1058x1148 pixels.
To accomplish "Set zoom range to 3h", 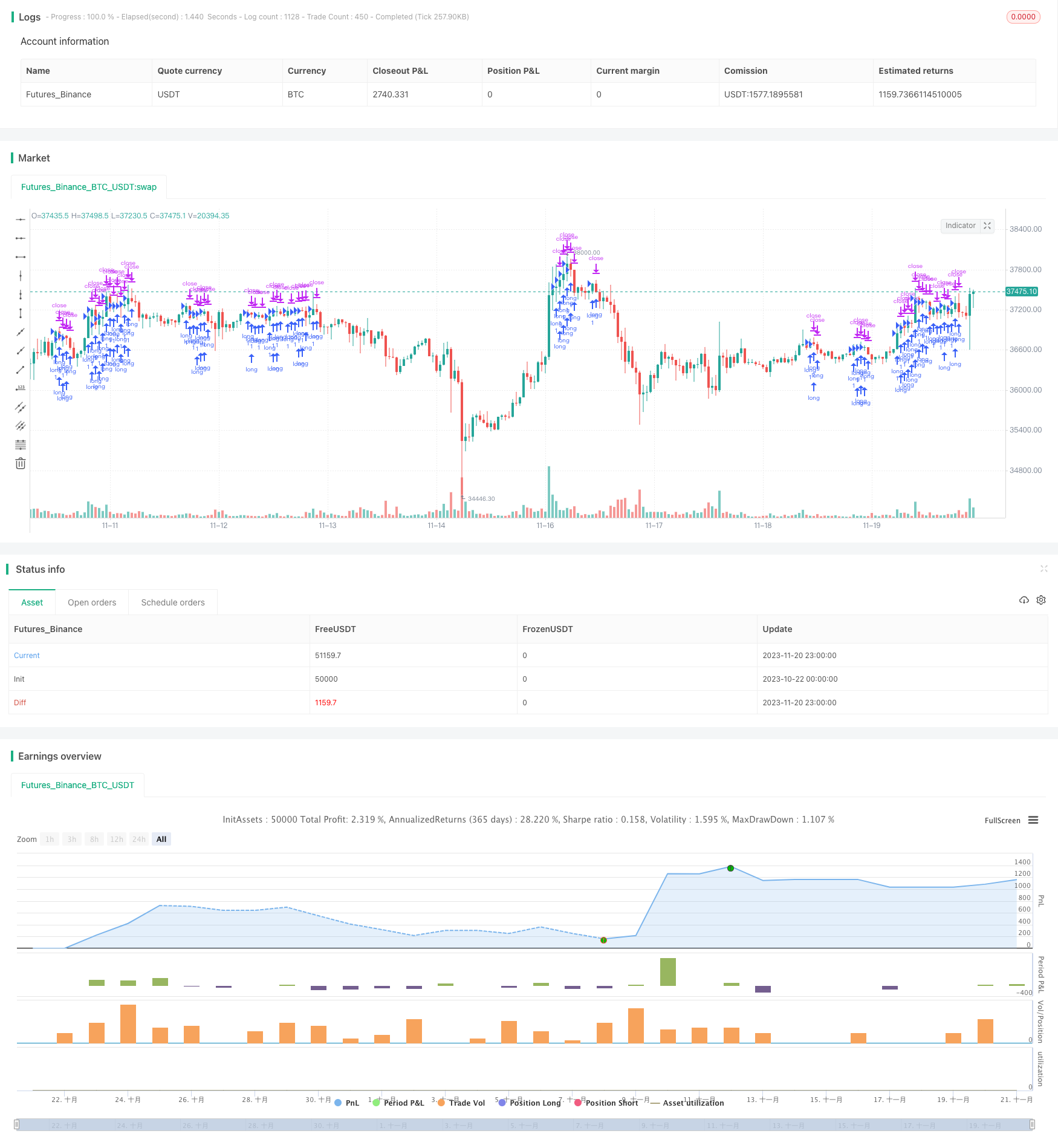I will 72,839.
